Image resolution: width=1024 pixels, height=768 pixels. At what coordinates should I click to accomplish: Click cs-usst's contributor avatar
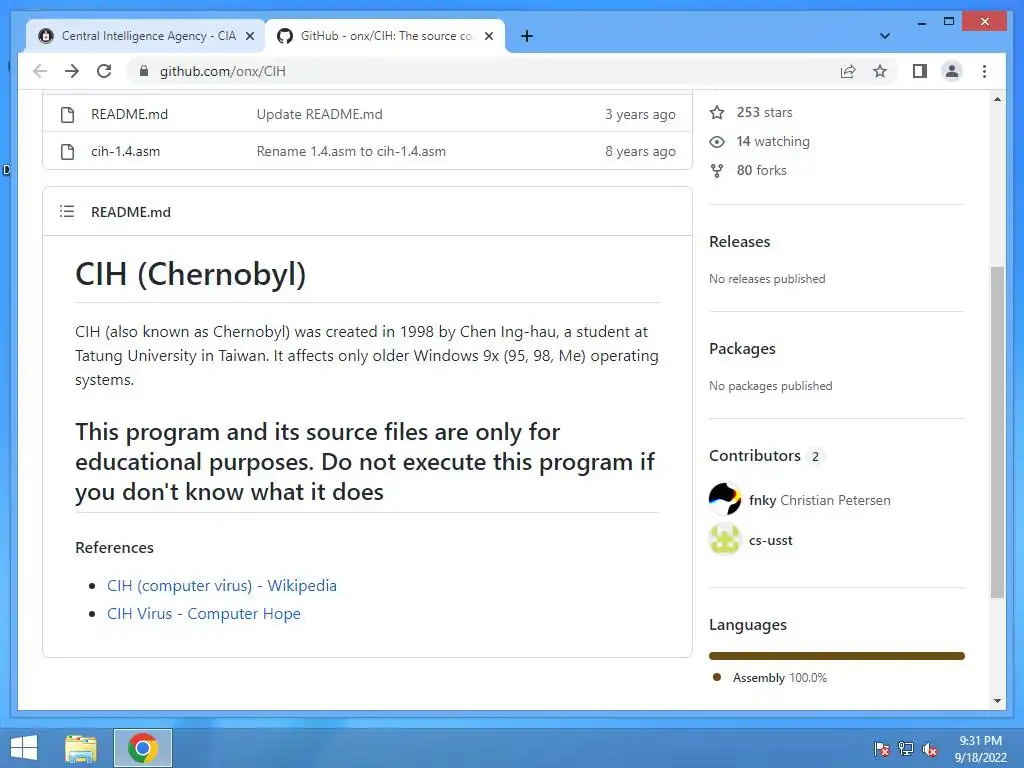coord(725,539)
